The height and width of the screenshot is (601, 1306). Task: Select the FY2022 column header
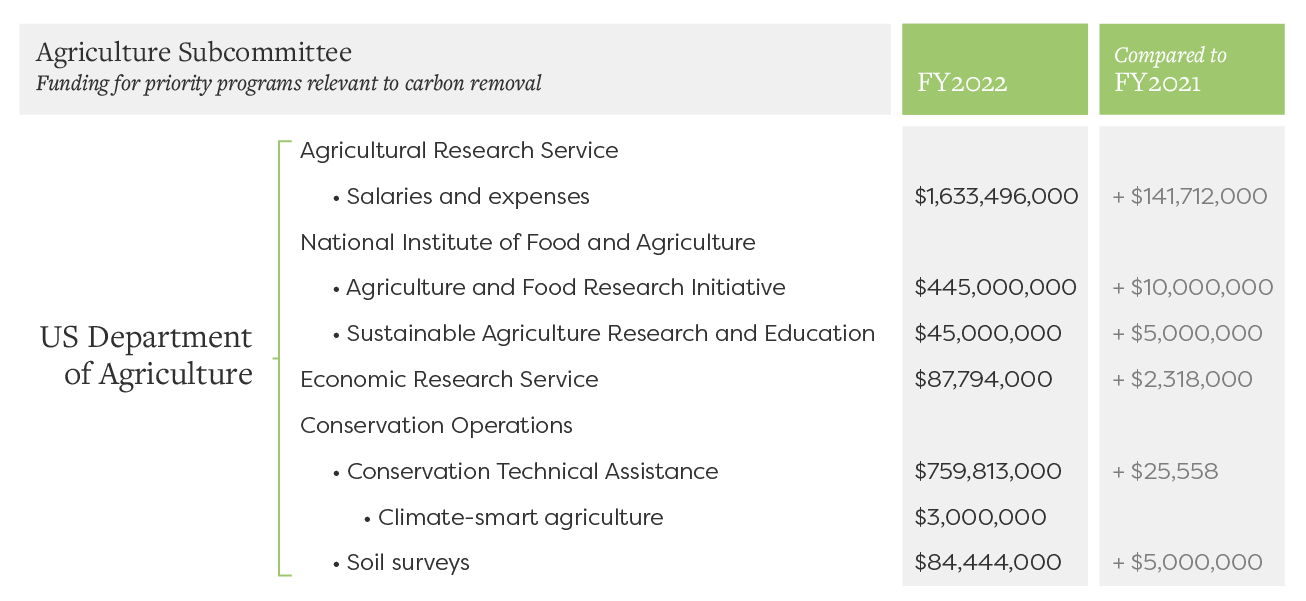[x=962, y=82]
